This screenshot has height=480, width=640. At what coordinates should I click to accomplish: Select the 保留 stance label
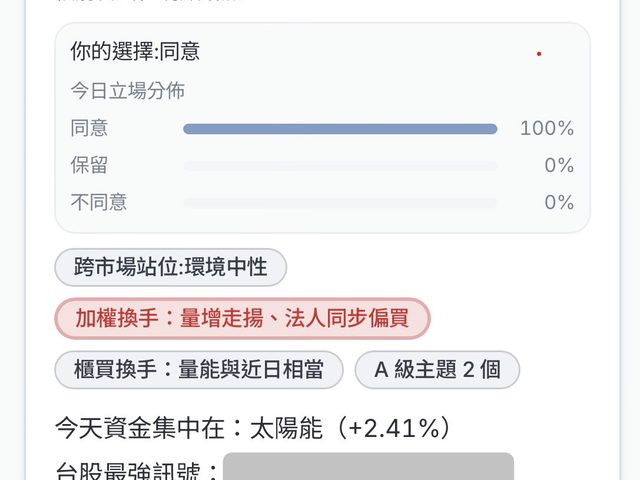click(x=89, y=165)
